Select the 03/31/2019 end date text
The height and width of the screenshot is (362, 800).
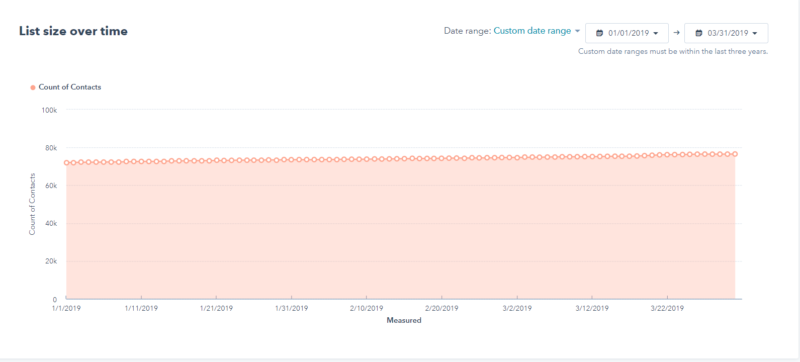728,33
